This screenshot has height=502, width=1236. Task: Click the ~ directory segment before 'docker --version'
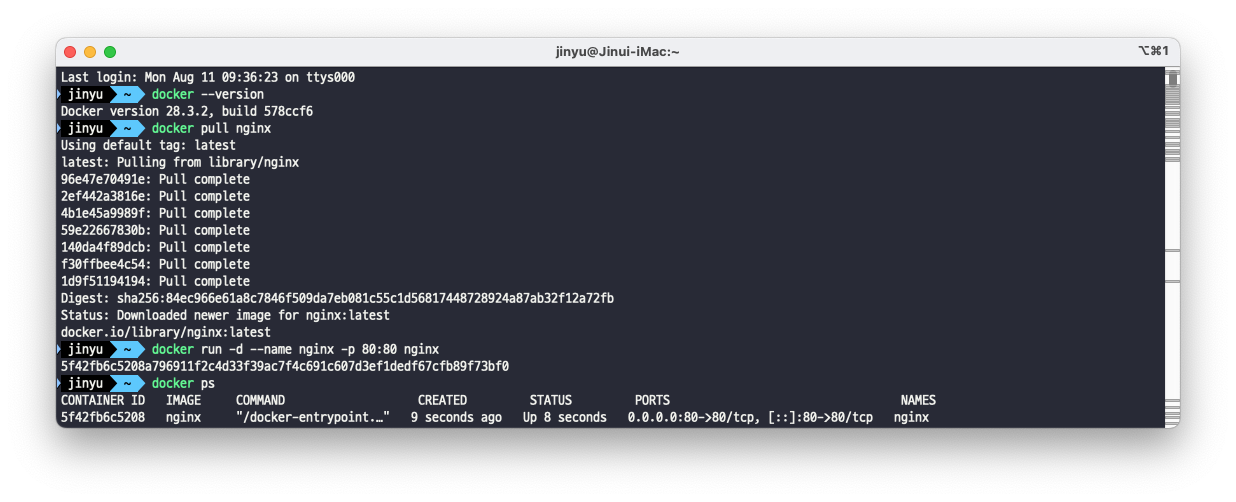(127, 94)
